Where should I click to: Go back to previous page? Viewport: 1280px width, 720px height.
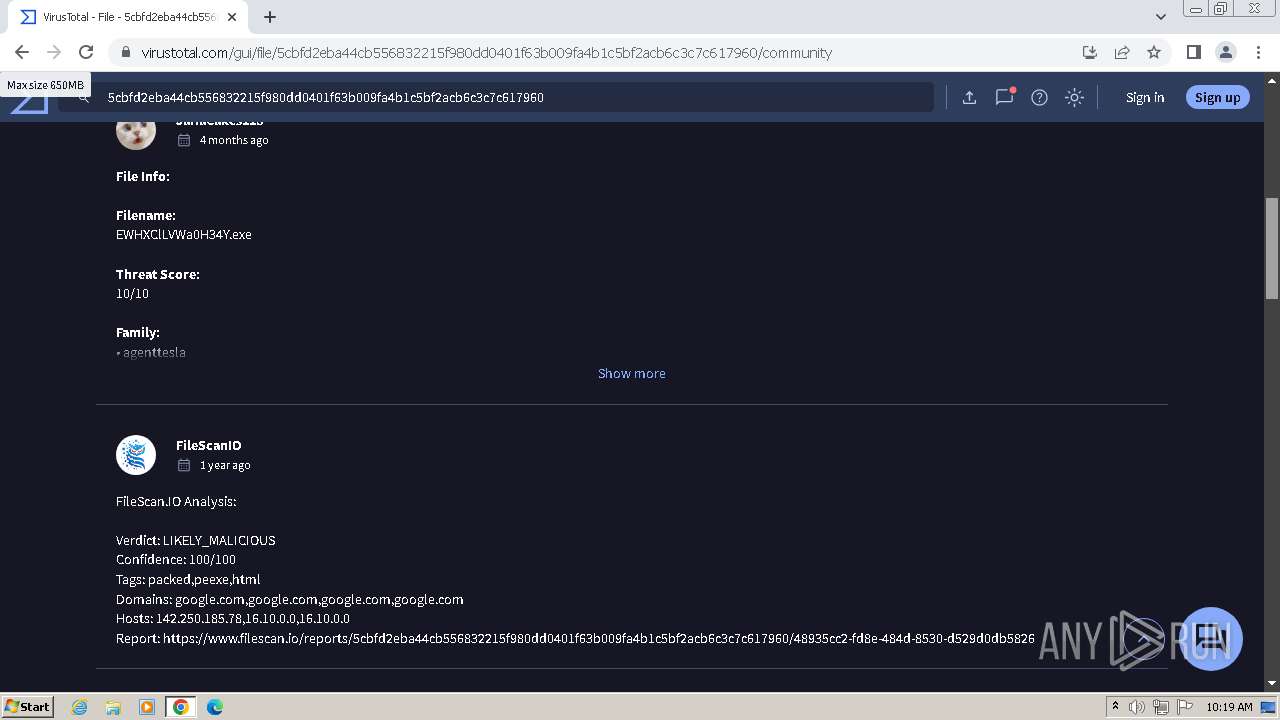[x=22, y=52]
